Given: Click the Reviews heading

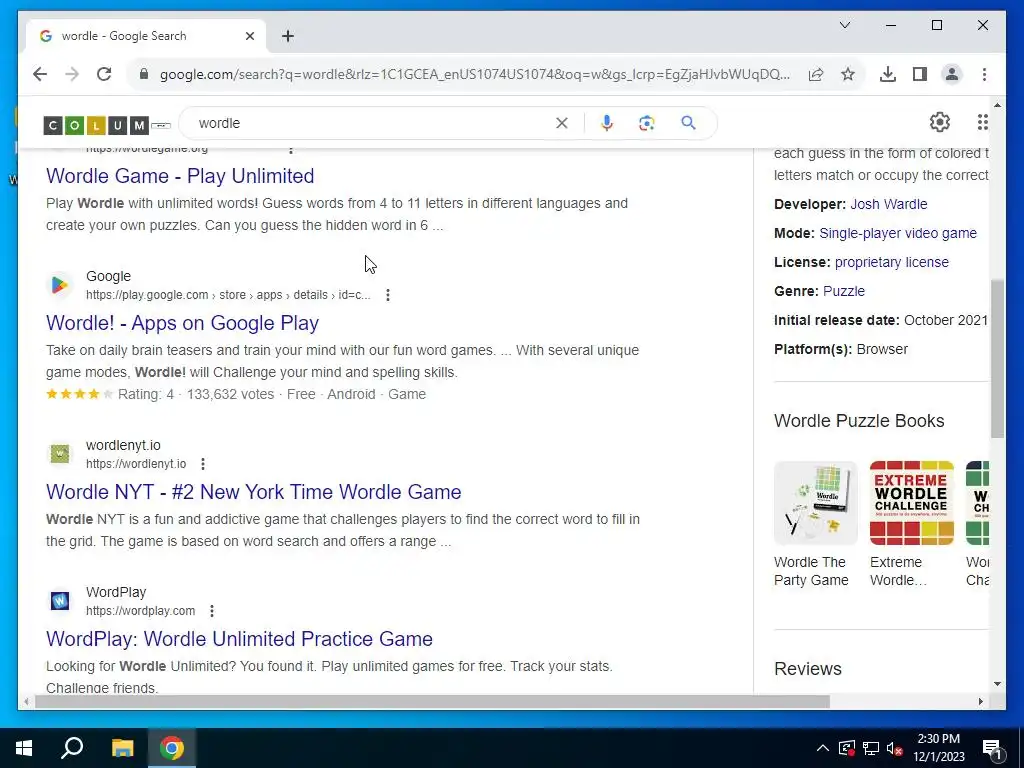Looking at the screenshot, I should coord(808,669).
